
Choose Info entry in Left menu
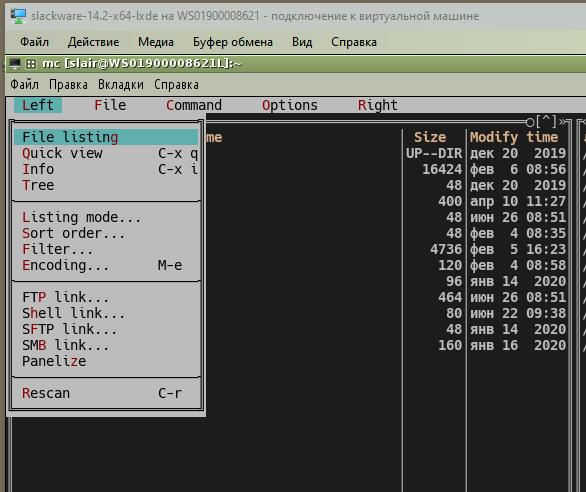tap(106, 169)
